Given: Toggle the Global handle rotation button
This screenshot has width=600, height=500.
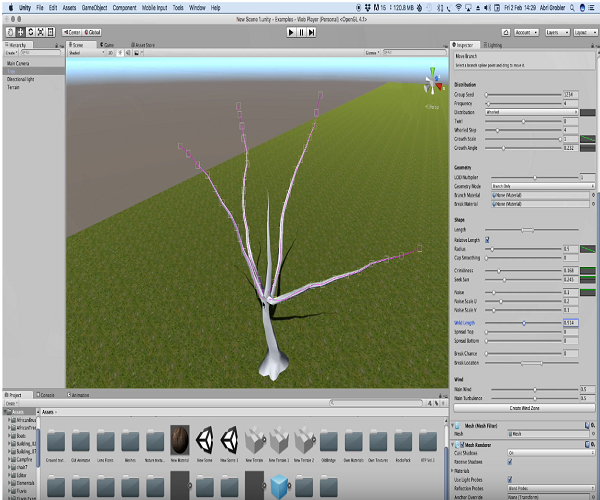Looking at the screenshot, I should click(92, 33).
